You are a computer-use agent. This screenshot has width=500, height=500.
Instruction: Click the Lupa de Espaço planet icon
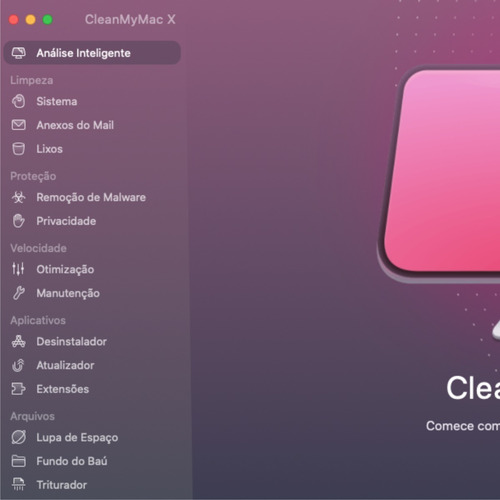coord(19,437)
